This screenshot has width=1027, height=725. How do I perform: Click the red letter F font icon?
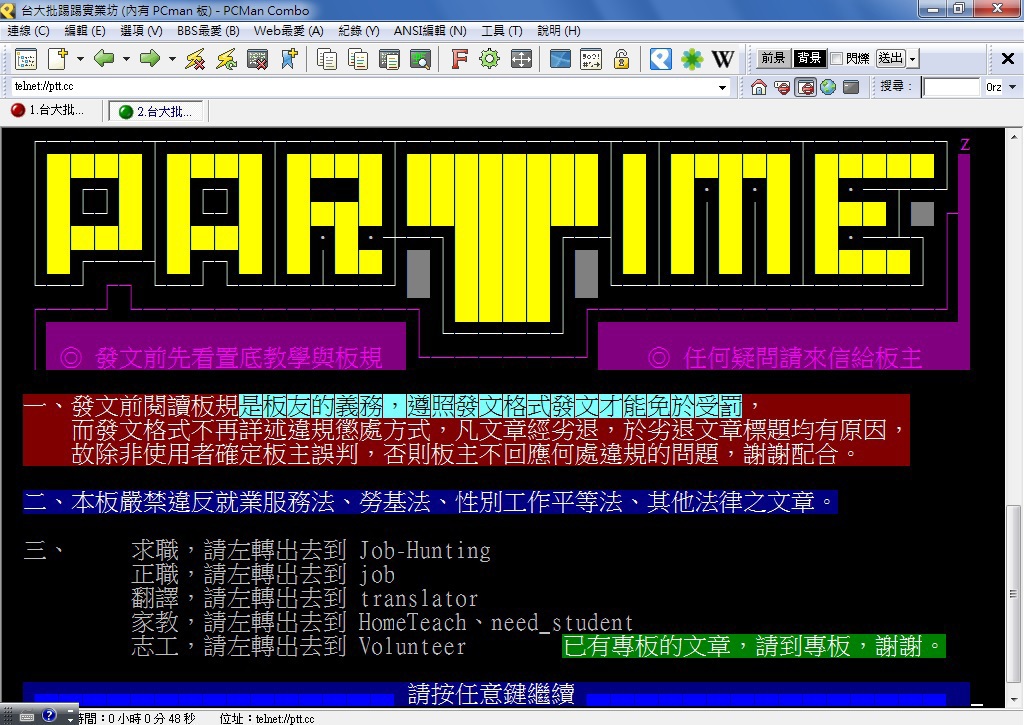pos(459,59)
